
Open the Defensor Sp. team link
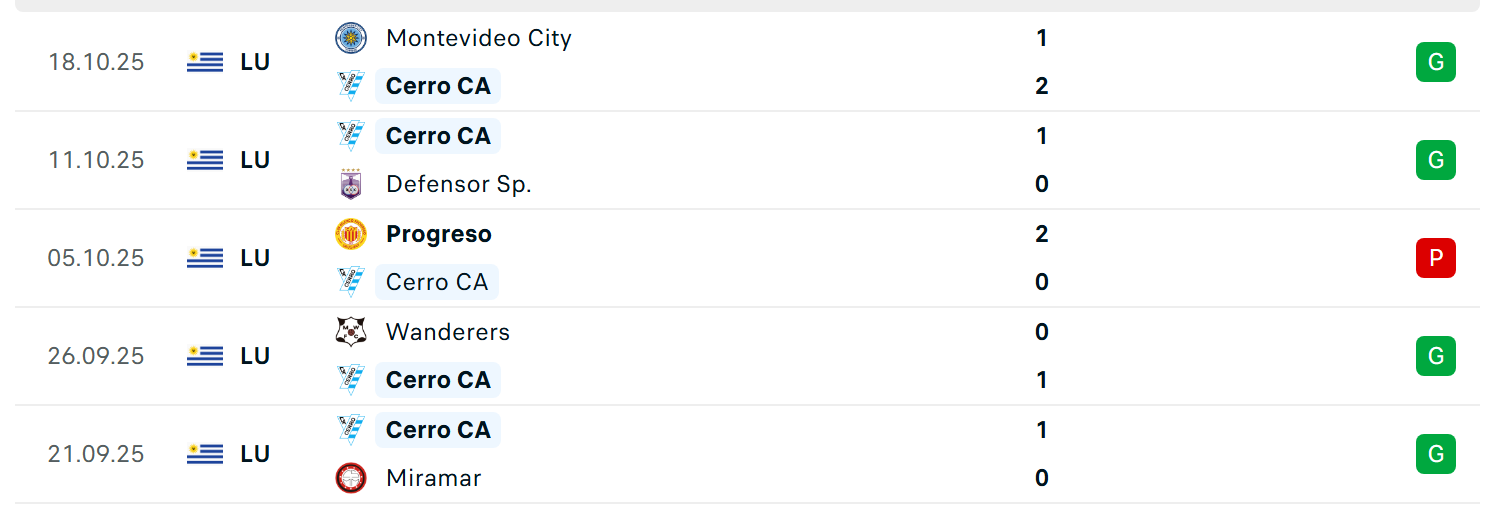(459, 184)
